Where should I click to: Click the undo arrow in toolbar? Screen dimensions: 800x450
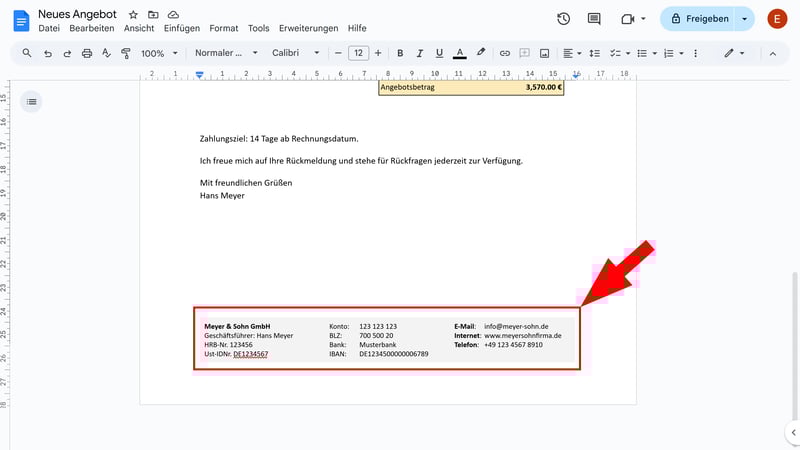click(48, 53)
